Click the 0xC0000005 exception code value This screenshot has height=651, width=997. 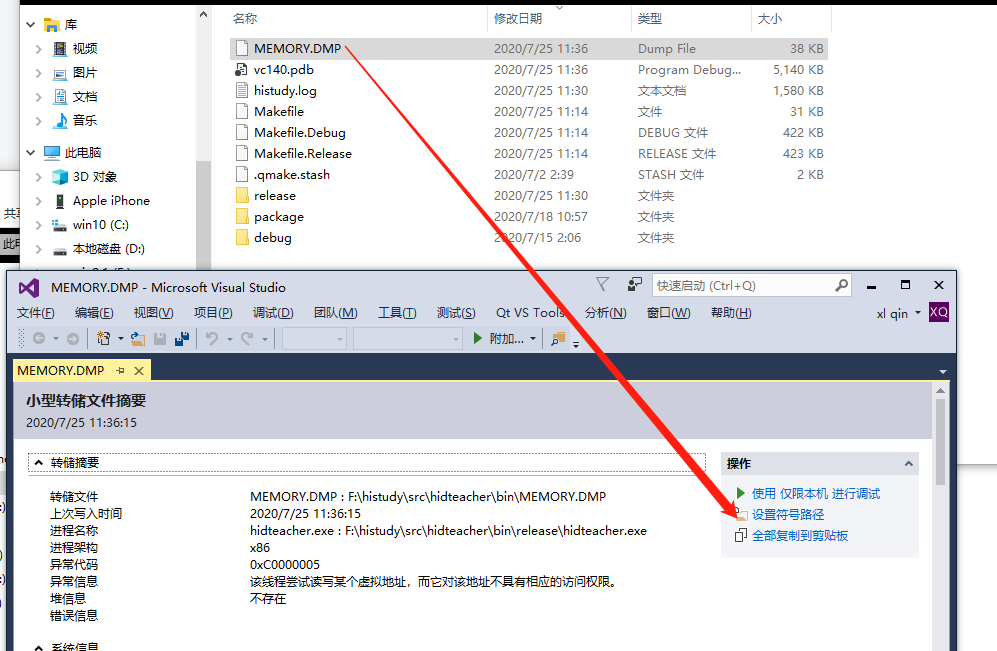pos(285,565)
